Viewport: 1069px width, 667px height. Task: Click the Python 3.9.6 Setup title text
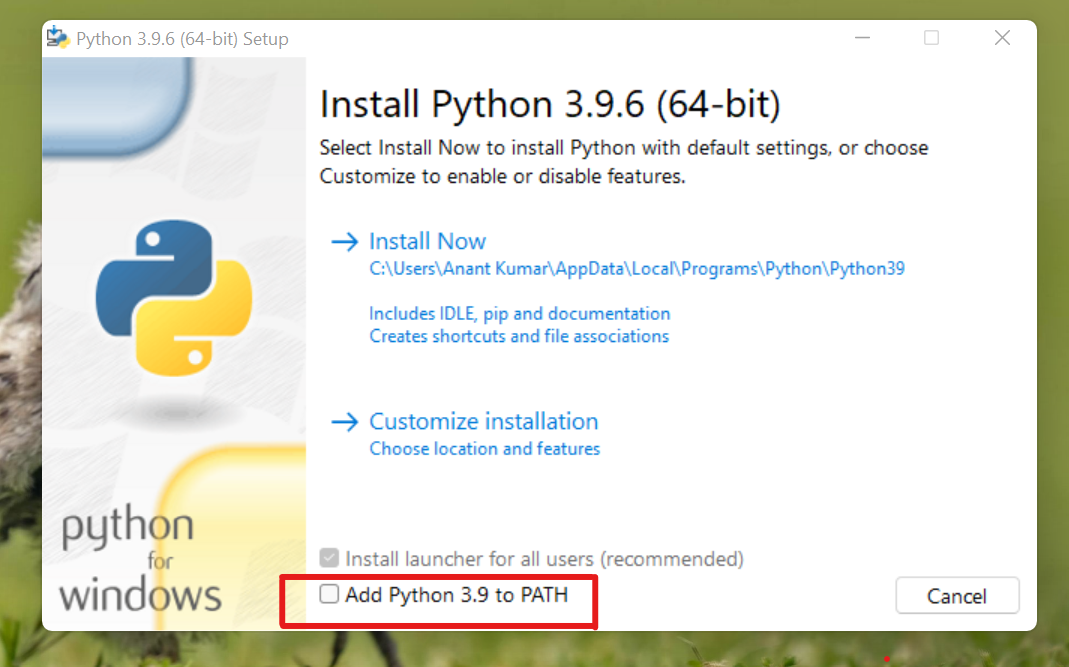[181, 38]
